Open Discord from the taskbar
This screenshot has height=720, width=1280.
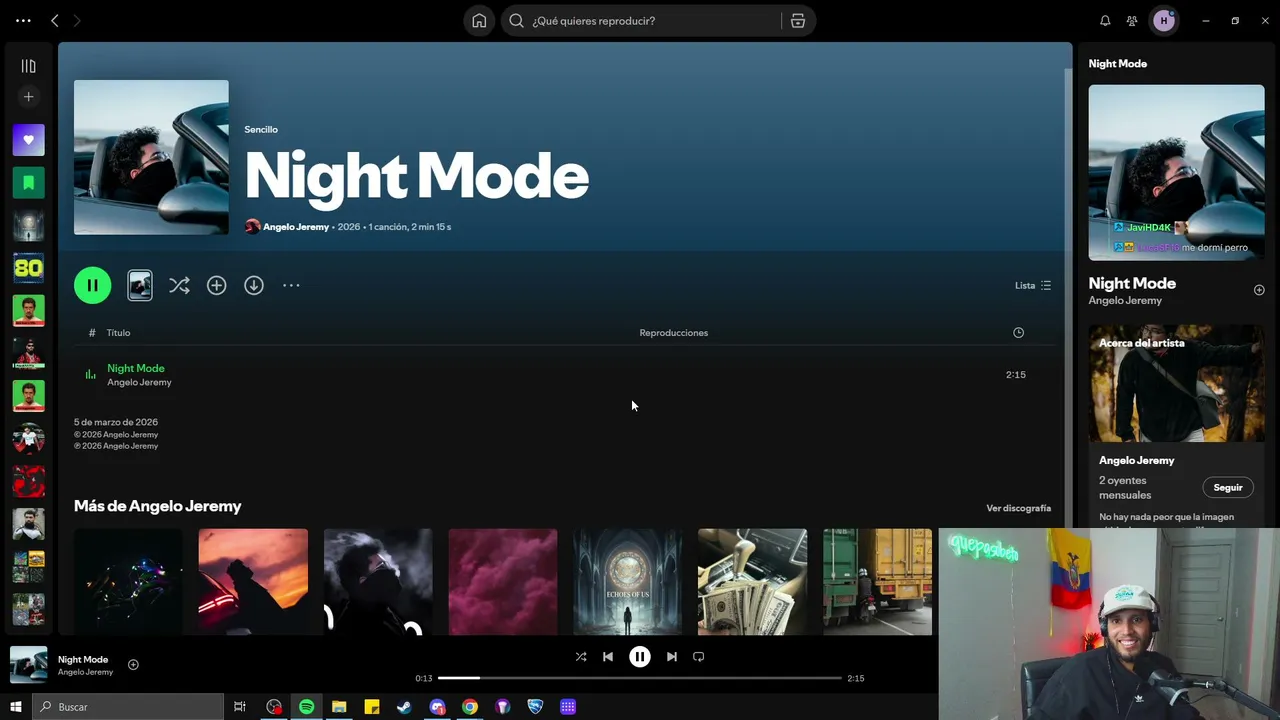(x=437, y=707)
